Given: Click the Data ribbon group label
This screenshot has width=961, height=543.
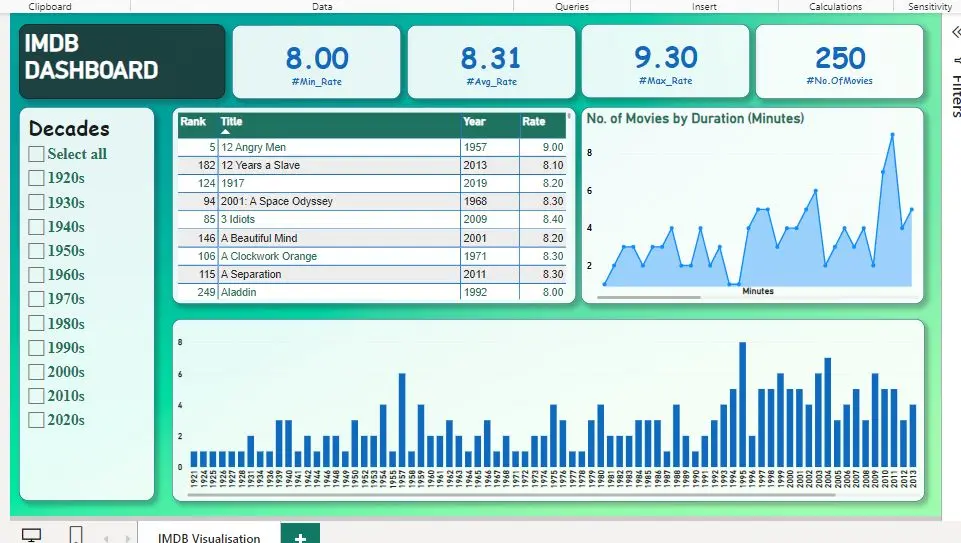Looking at the screenshot, I should point(322,7).
